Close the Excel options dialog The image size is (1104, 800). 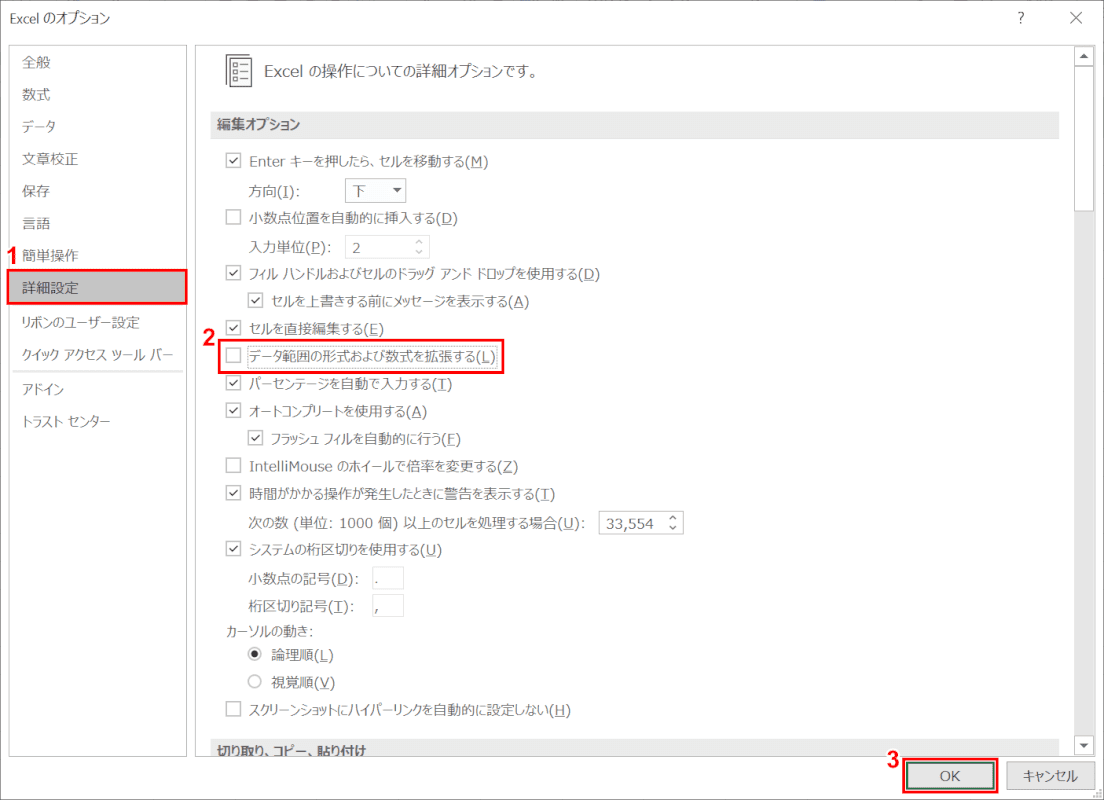pyautogui.click(x=1076, y=18)
